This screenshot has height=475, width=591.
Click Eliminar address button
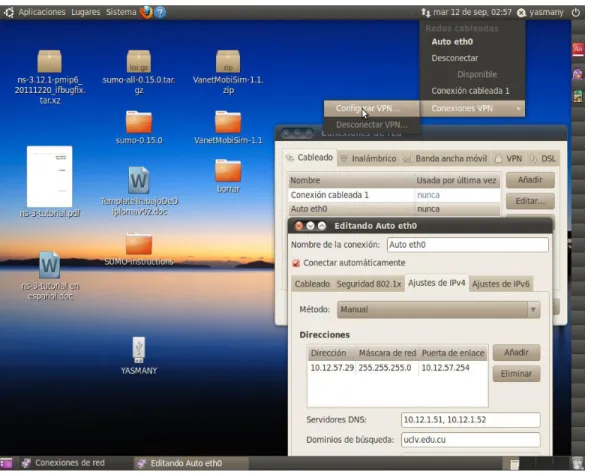coord(516,374)
